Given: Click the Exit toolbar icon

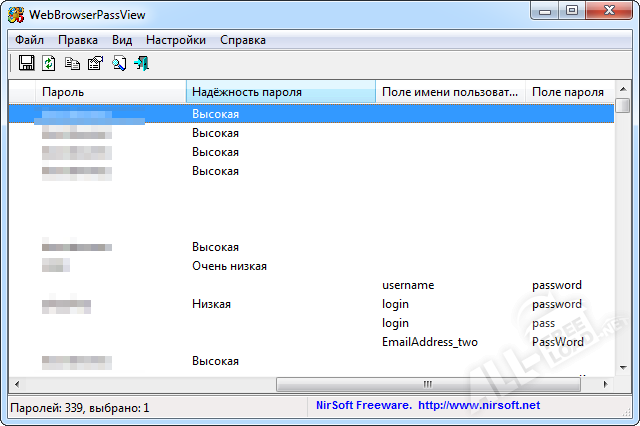Looking at the screenshot, I should point(141,63).
